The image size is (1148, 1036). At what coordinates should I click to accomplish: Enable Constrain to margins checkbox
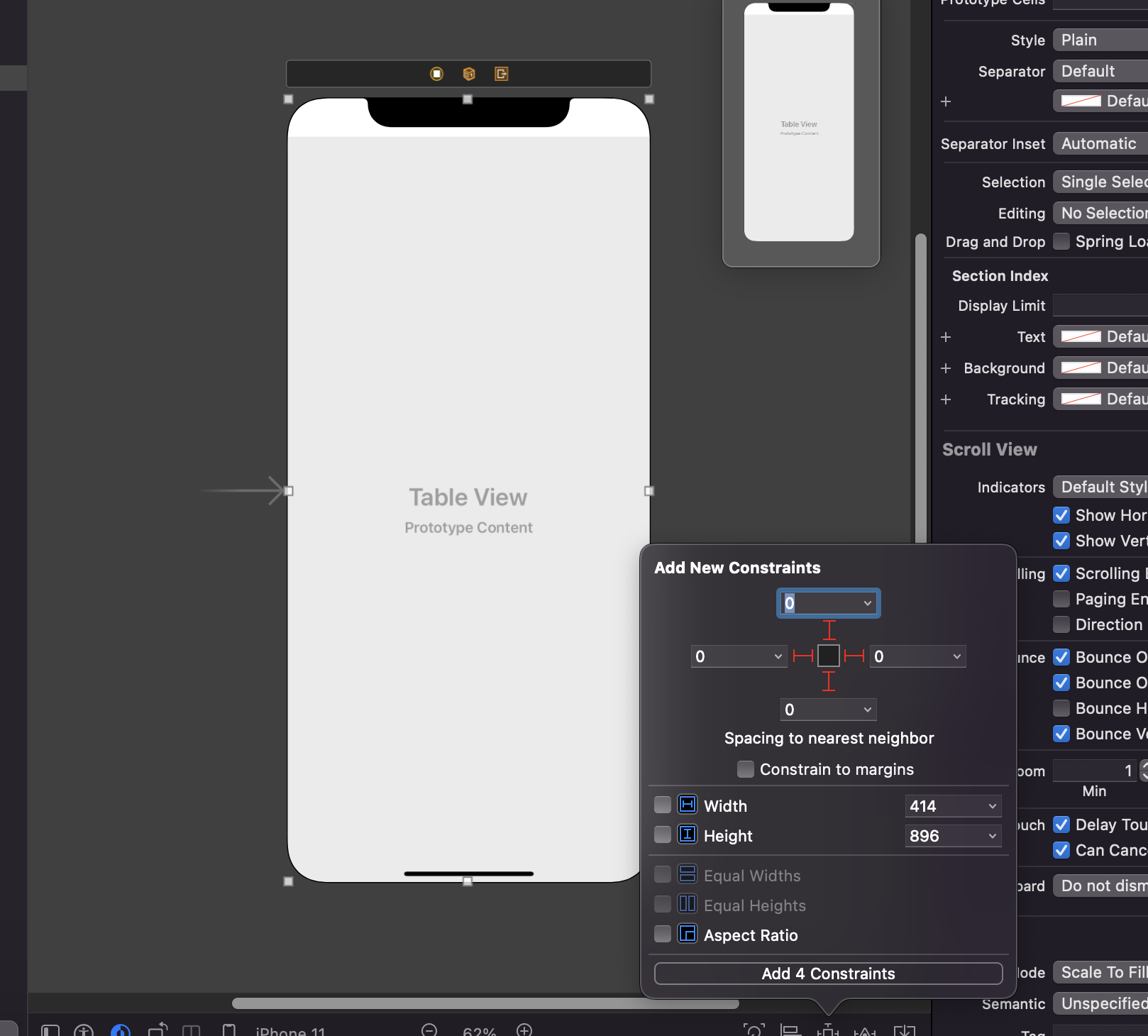(746, 769)
